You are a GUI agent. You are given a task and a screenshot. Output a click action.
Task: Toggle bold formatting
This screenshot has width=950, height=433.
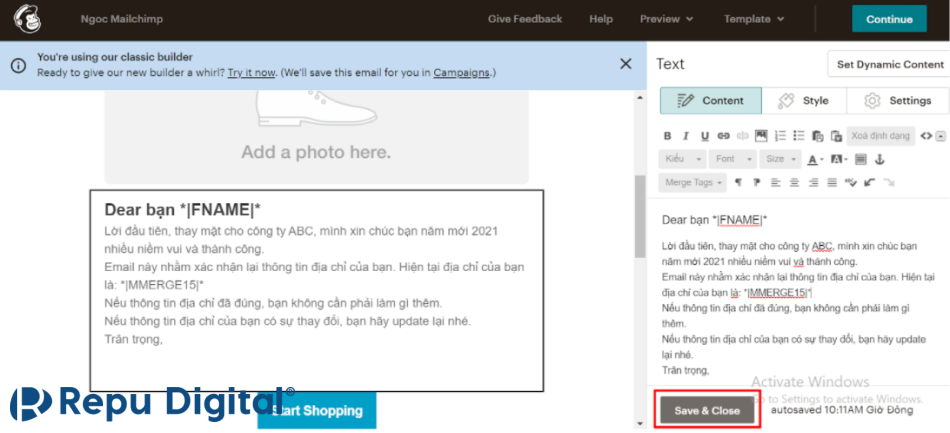pyautogui.click(x=667, y=136)
